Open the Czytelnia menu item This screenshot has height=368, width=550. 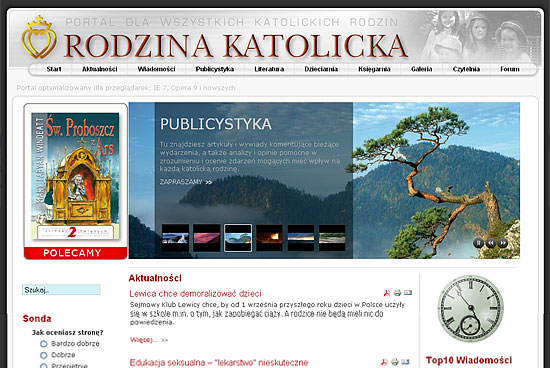(466, 69)
